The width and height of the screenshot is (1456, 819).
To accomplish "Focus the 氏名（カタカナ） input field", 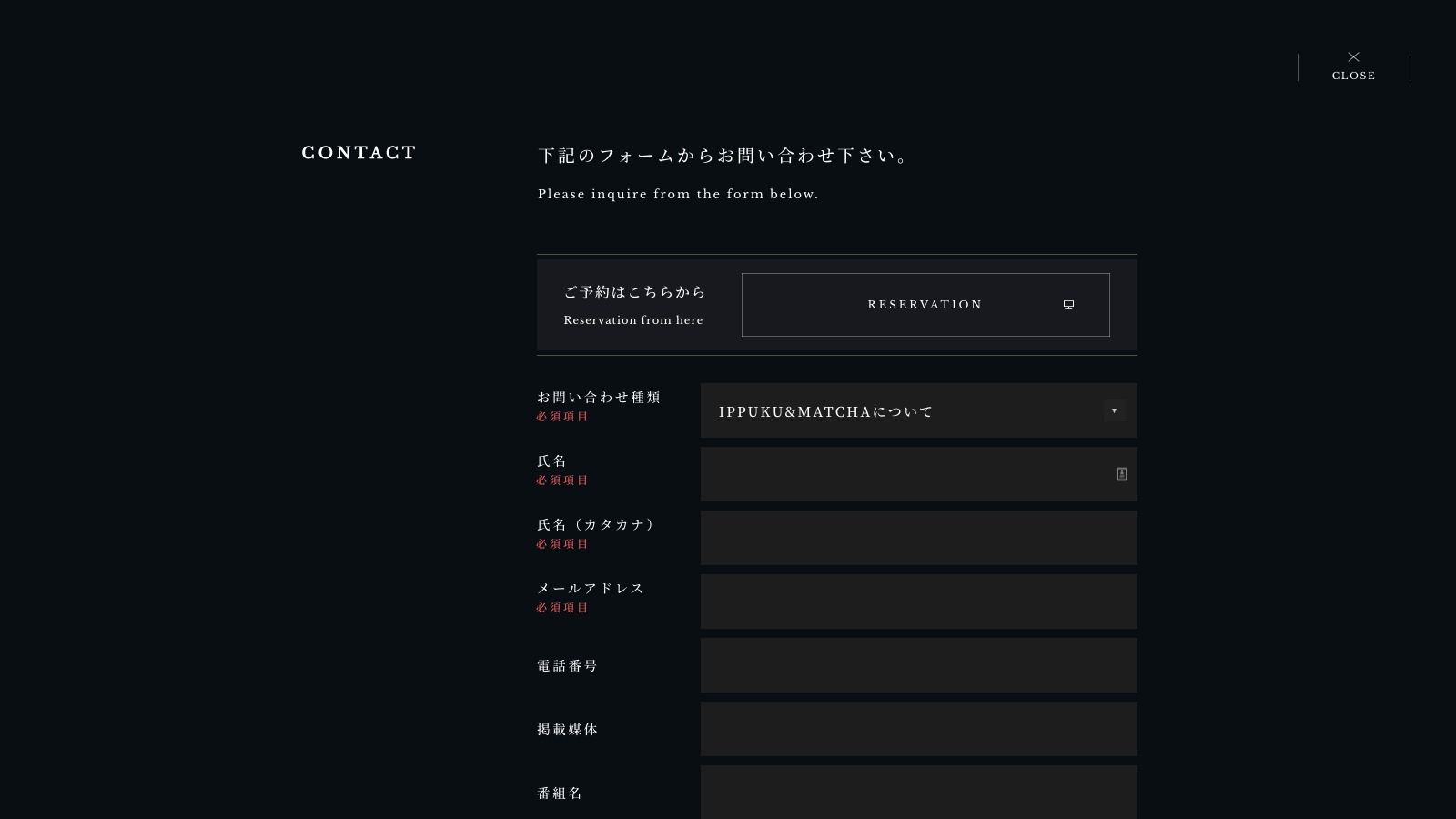I will click(x=919, y=538).
